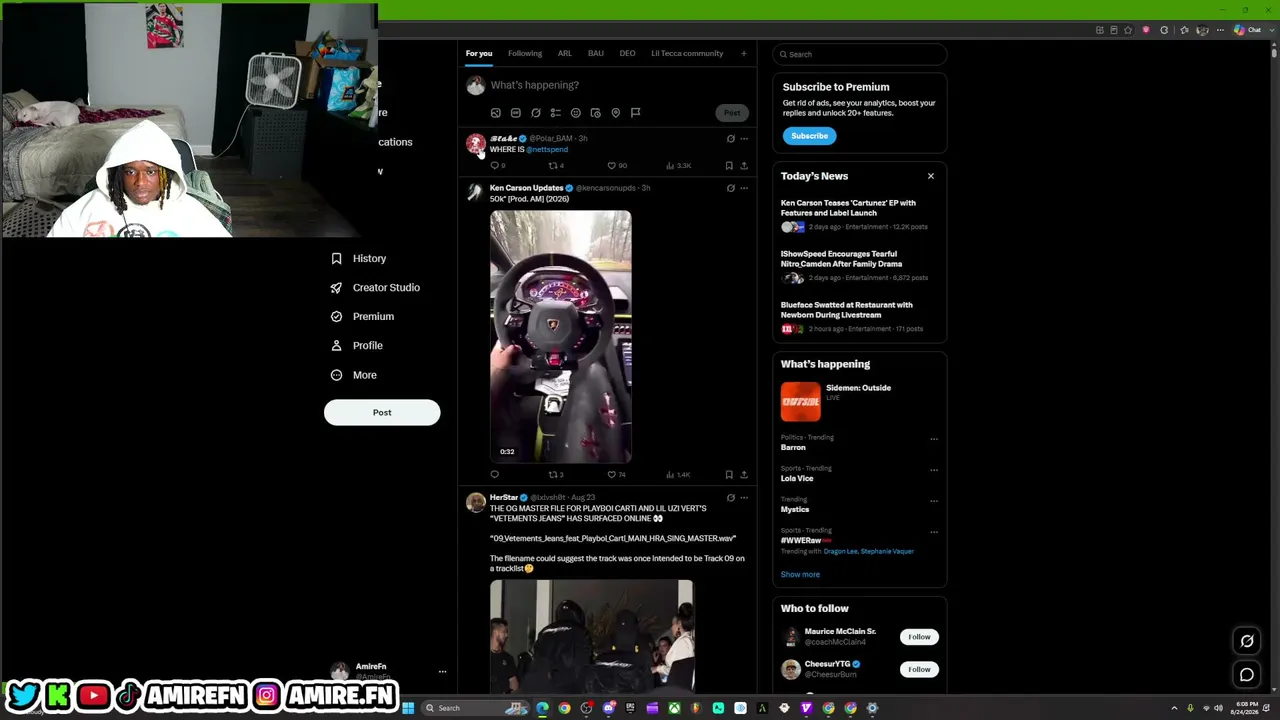Image resolution: width=1280 pixels, height=720 pixels.
Task: Open Discord from the taskbar
Action: click(x=608, y=708)
